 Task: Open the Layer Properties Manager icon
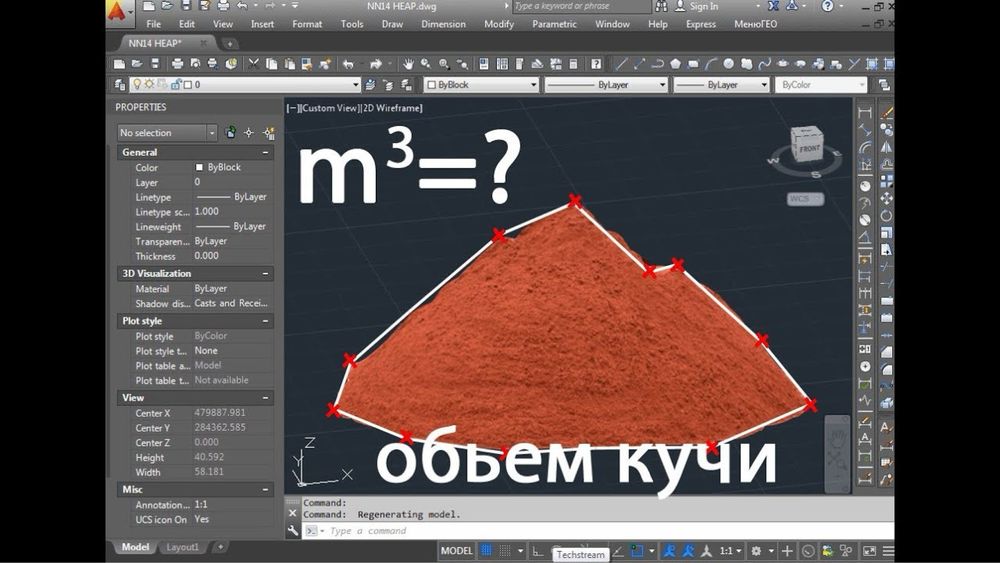pos(119,84)
